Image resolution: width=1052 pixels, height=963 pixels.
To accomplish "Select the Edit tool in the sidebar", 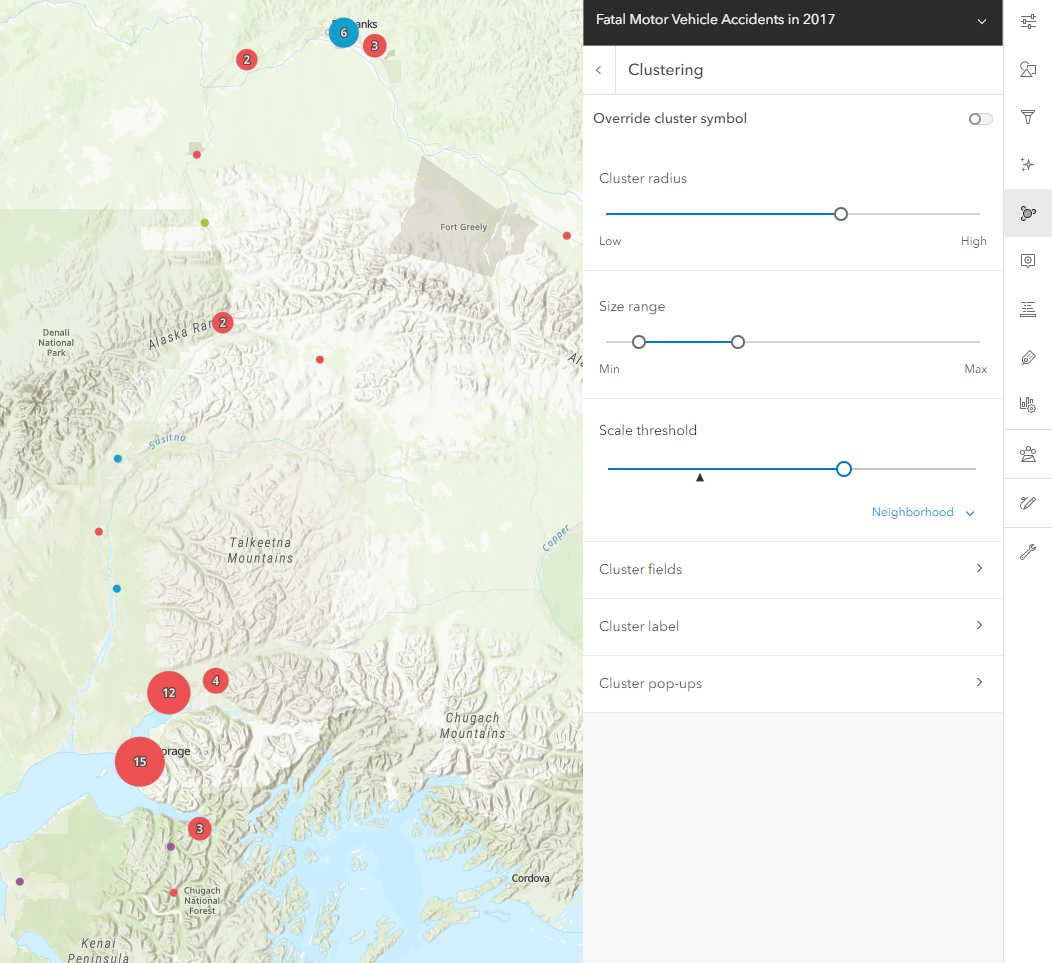I will [x=1028, y=502].
